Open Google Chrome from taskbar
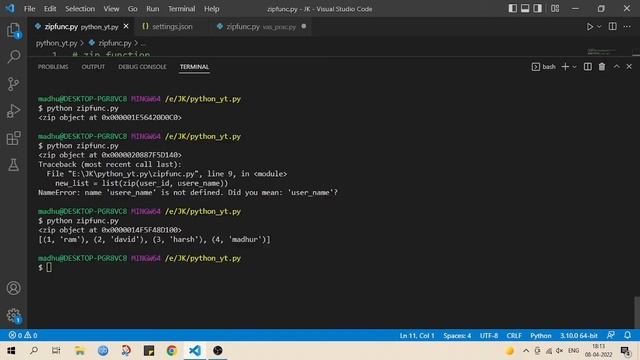Screen dimensions: 640x360 [x=172, y=351]
